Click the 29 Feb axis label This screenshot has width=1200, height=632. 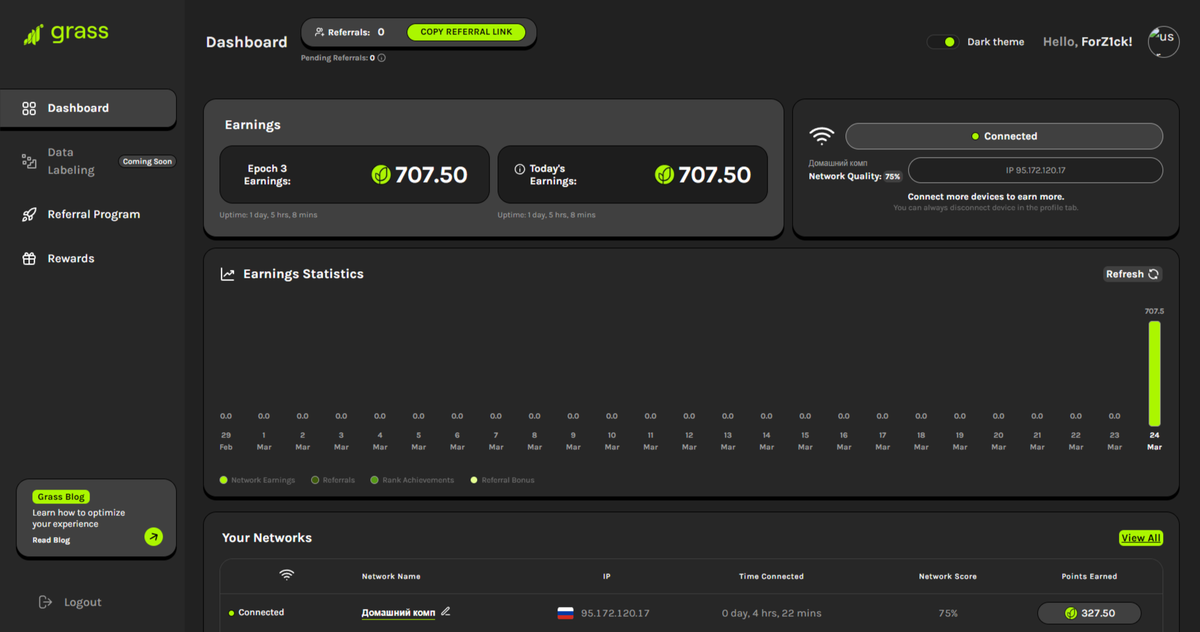(226, 441)
